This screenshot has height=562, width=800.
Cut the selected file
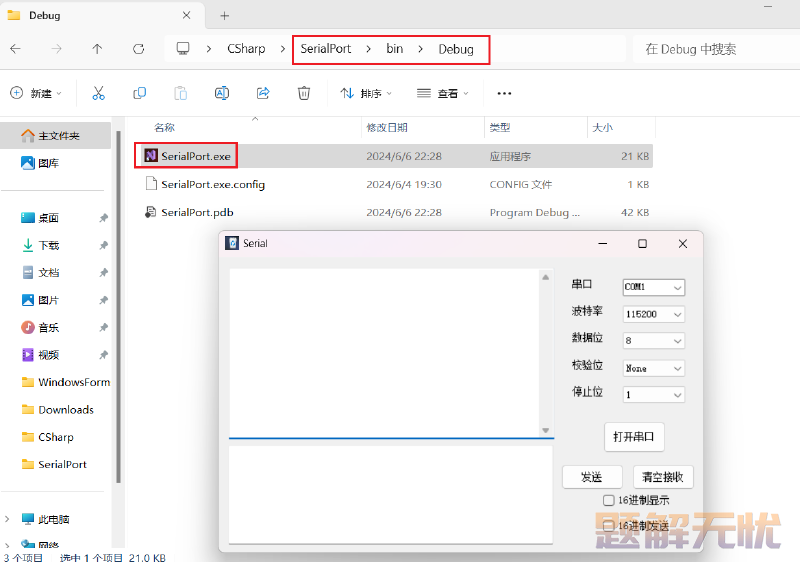[98, 93]
